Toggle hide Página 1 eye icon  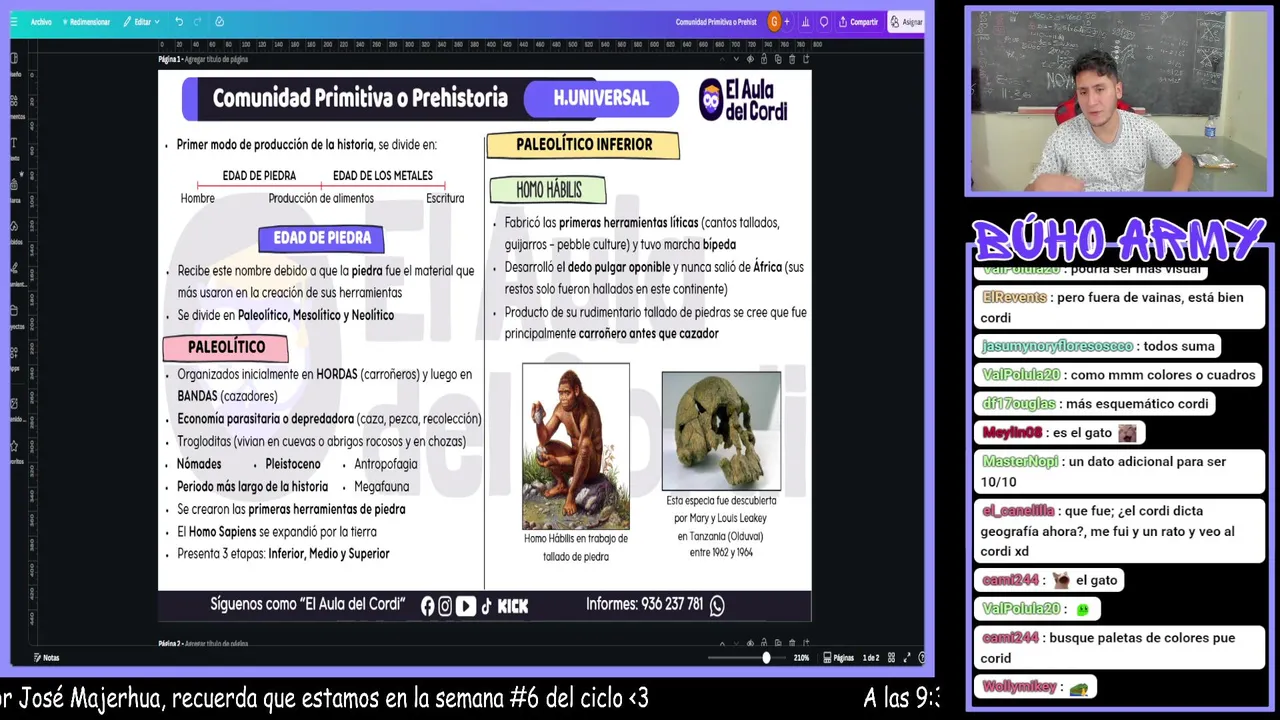pos(750,59)
